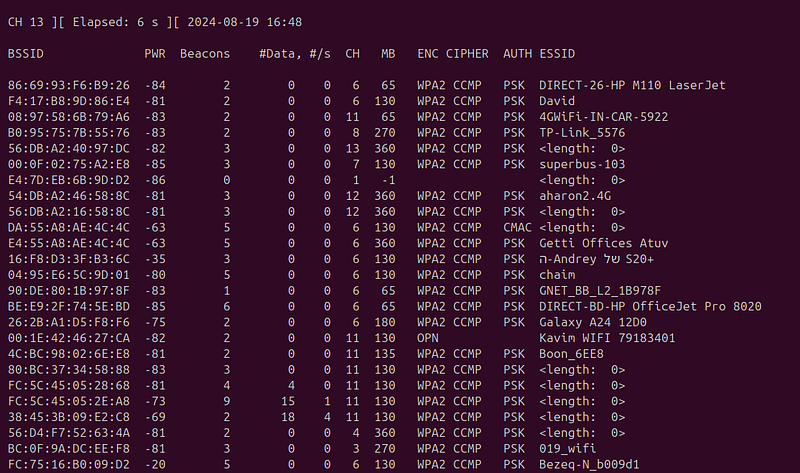Select BSSID DA:55:A8:AE:4C:4C
The width and height of the screenshot is (800, 473).
coord(68,228)
